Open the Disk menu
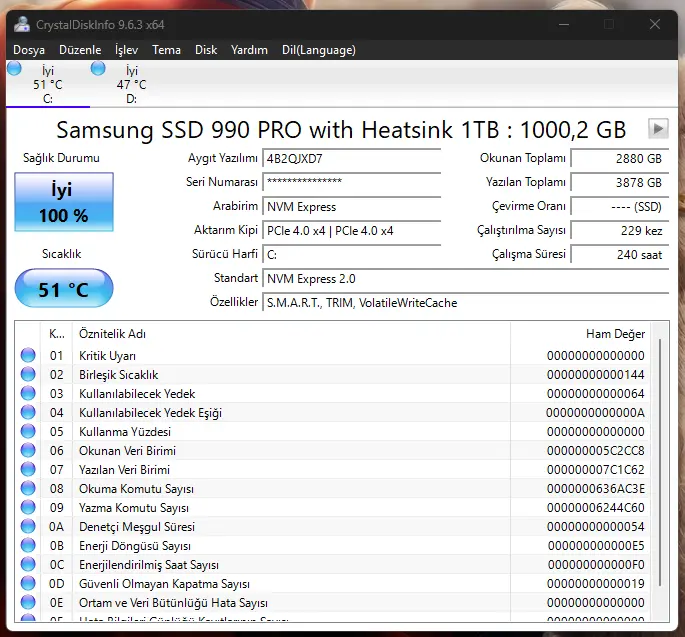 (x=206, y=50)
